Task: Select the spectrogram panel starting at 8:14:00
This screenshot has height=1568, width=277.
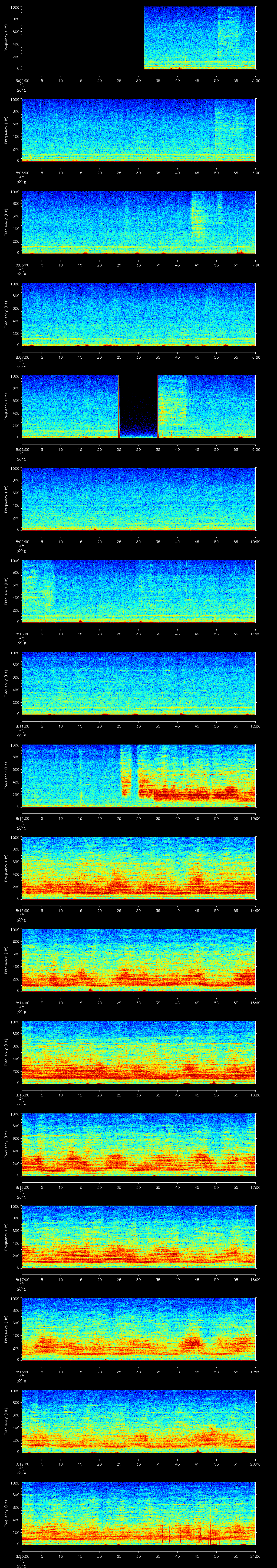Action: (x=139, y=960)
